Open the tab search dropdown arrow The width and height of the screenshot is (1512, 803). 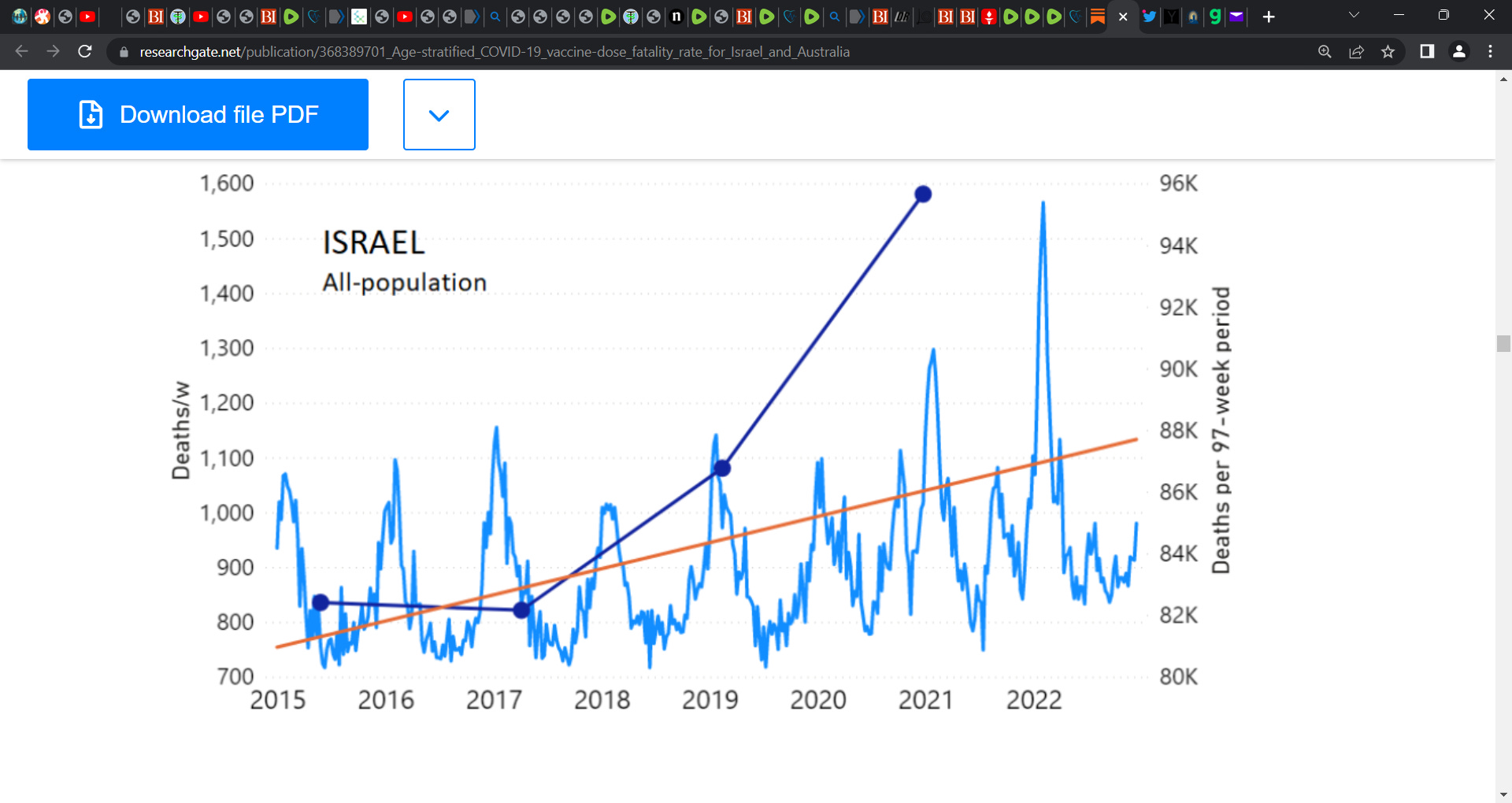pos(1354,15)
